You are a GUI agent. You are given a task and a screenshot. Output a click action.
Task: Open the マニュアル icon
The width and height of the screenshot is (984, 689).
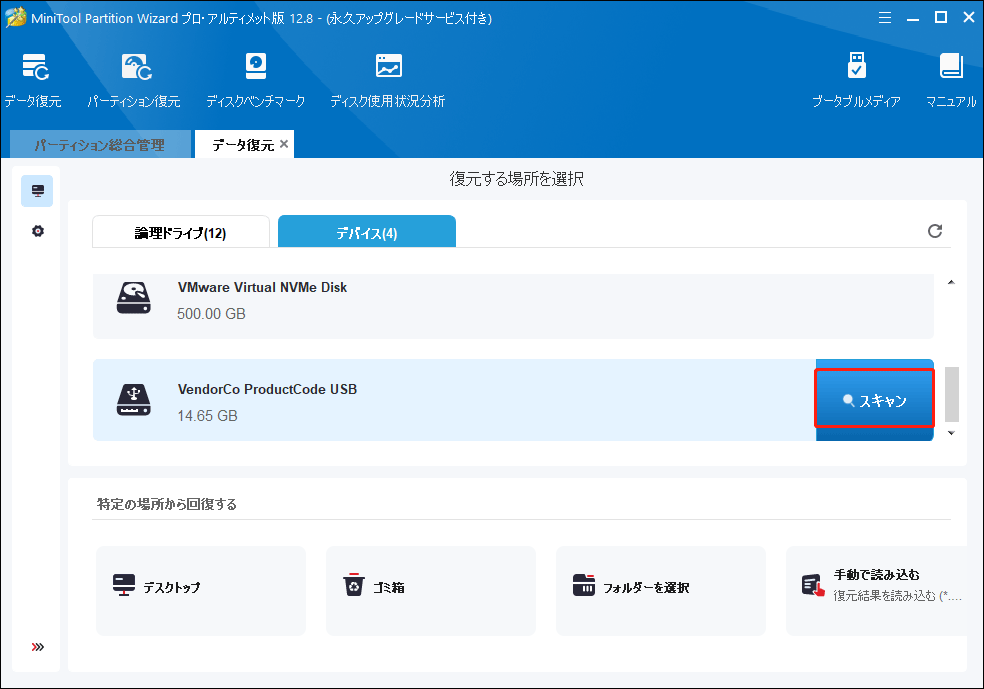coord(951,81)
